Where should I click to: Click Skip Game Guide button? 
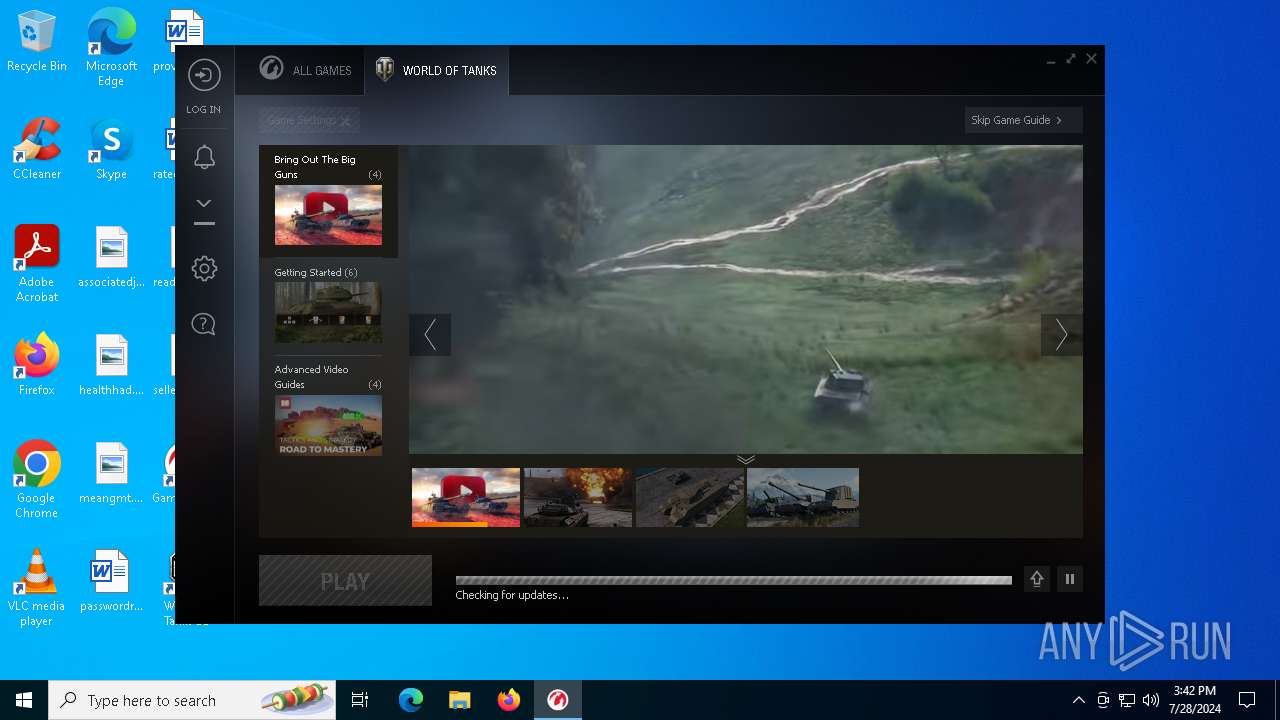[1023, 120]
